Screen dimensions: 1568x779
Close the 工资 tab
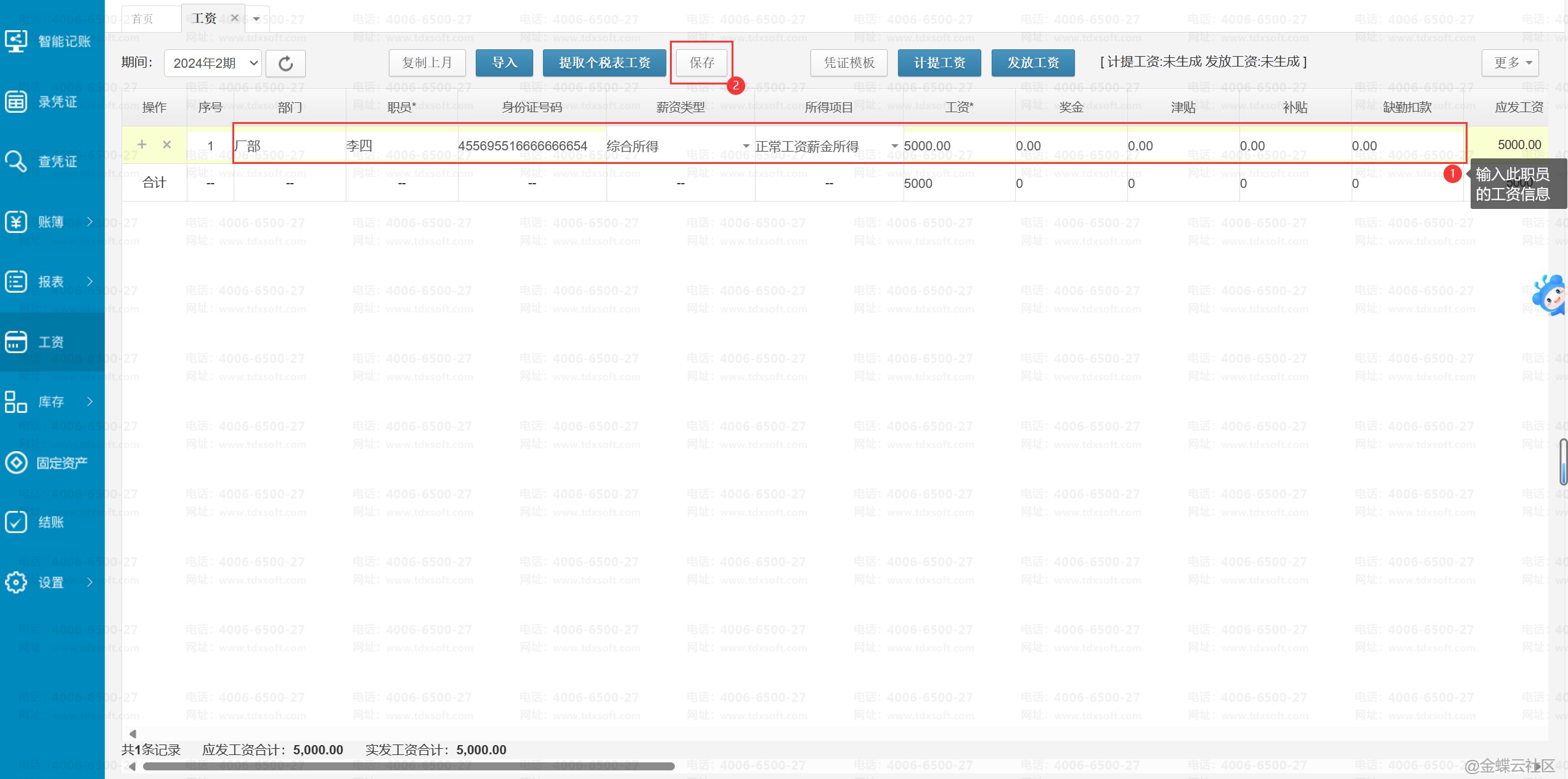pyautogui.click(x=234, y=18)
